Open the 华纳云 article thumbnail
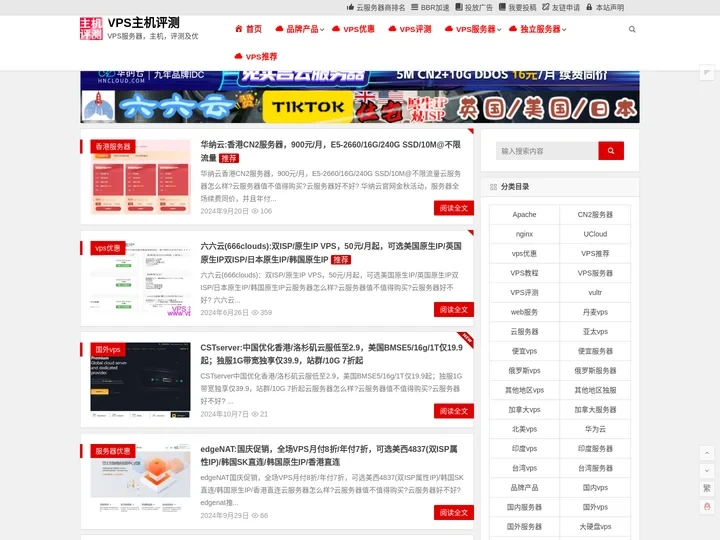This screenshot has height=540, width=720. tap(141, 177)
